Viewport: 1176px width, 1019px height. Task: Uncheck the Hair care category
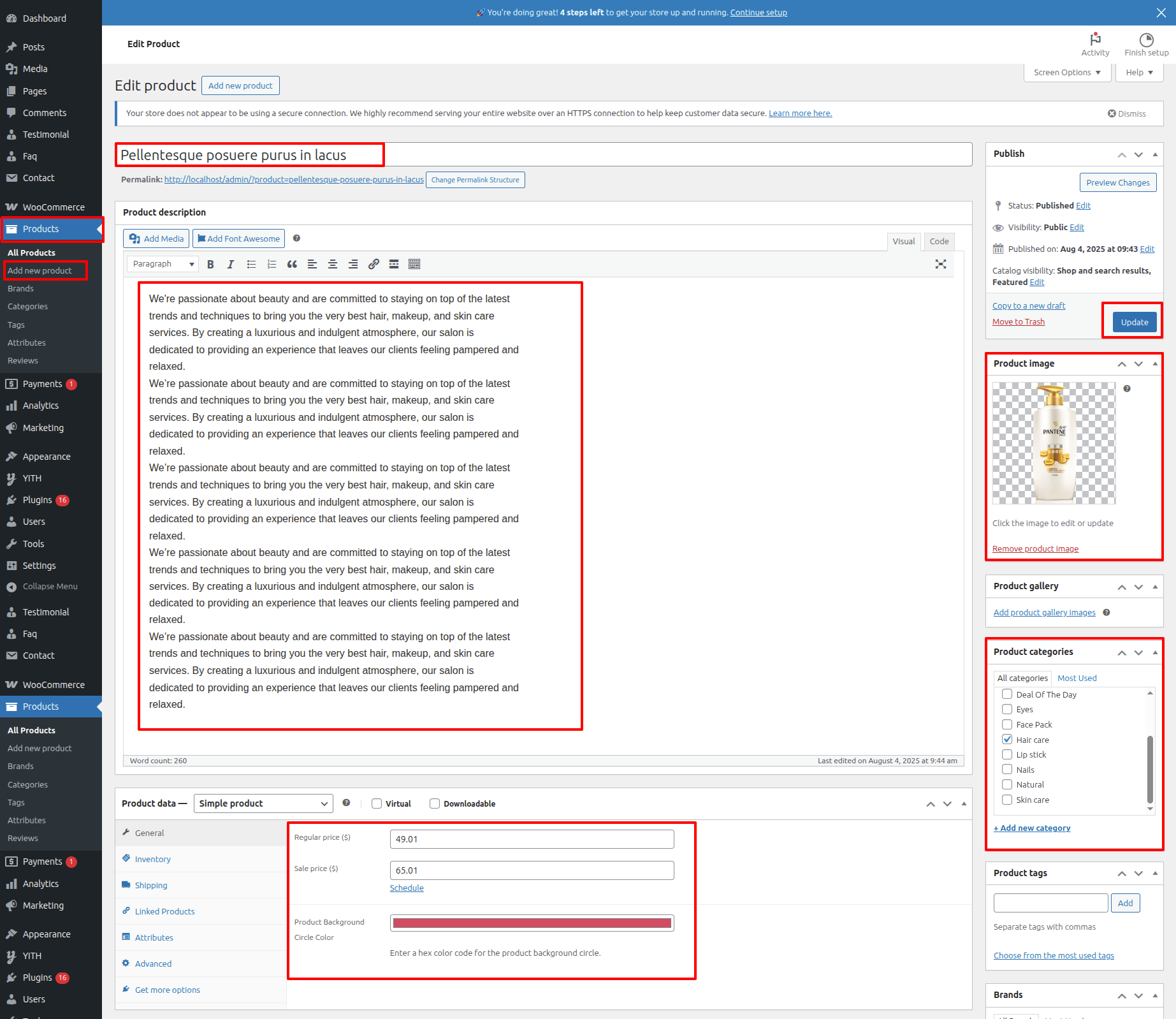(x=1007, y=740)
